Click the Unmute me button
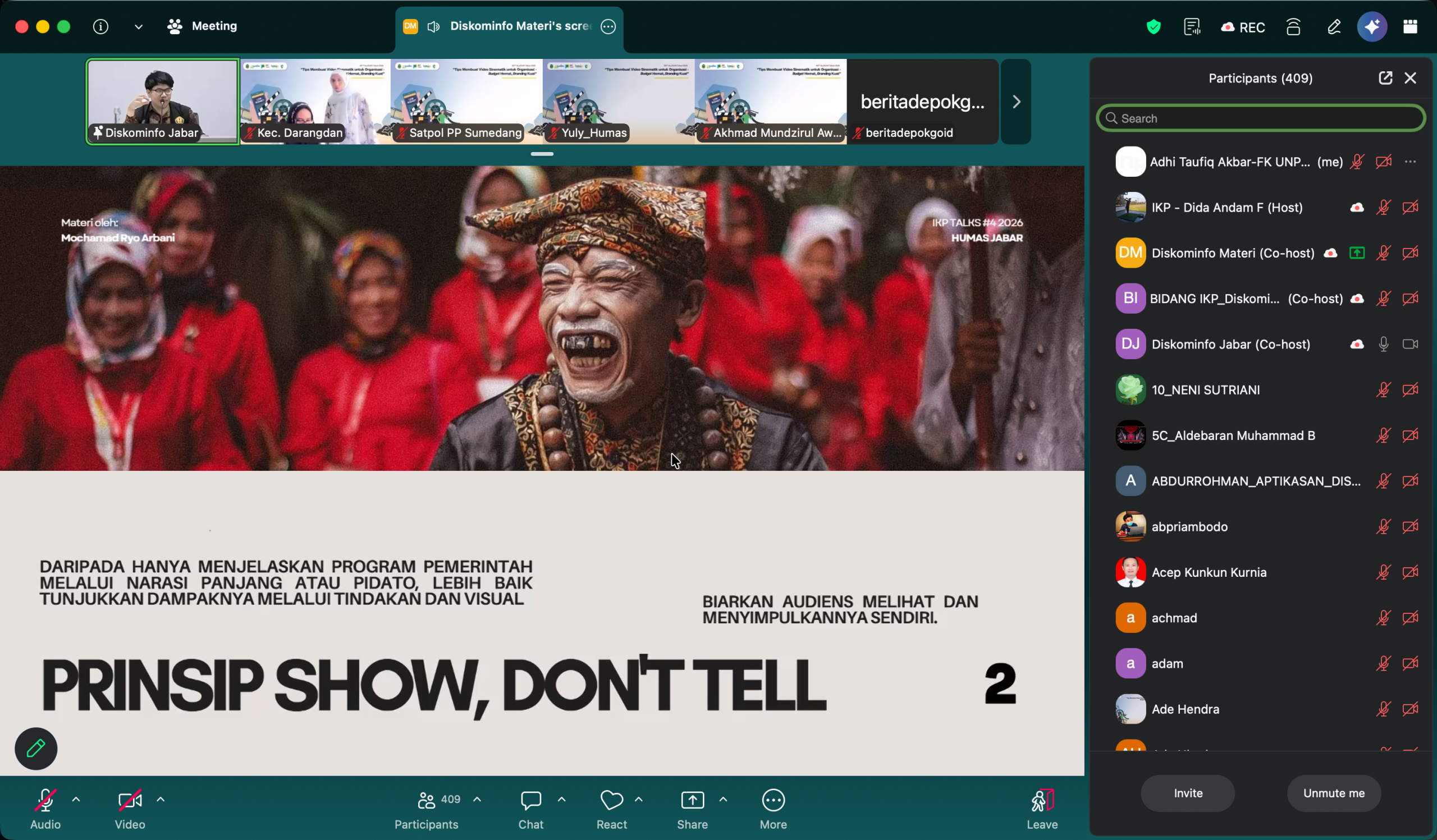The image size is (1437, 840). click(1334, 793)
